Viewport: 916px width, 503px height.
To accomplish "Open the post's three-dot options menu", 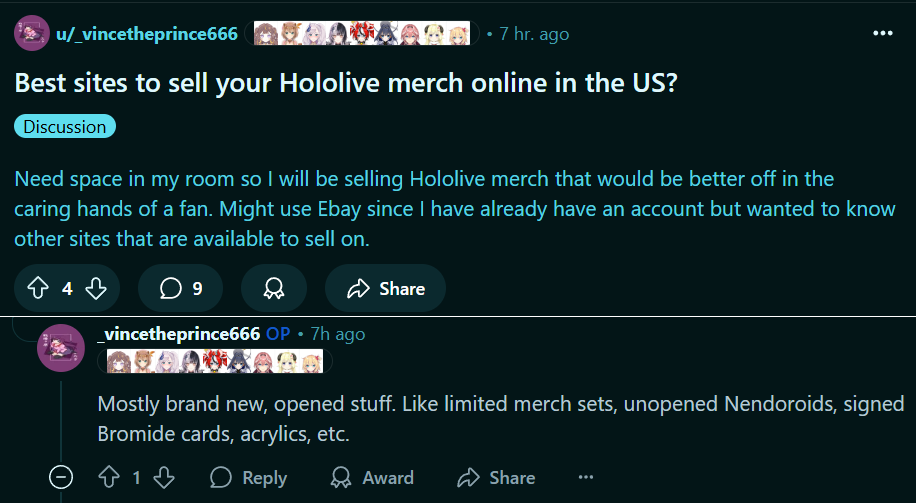I will coord(882,33).
